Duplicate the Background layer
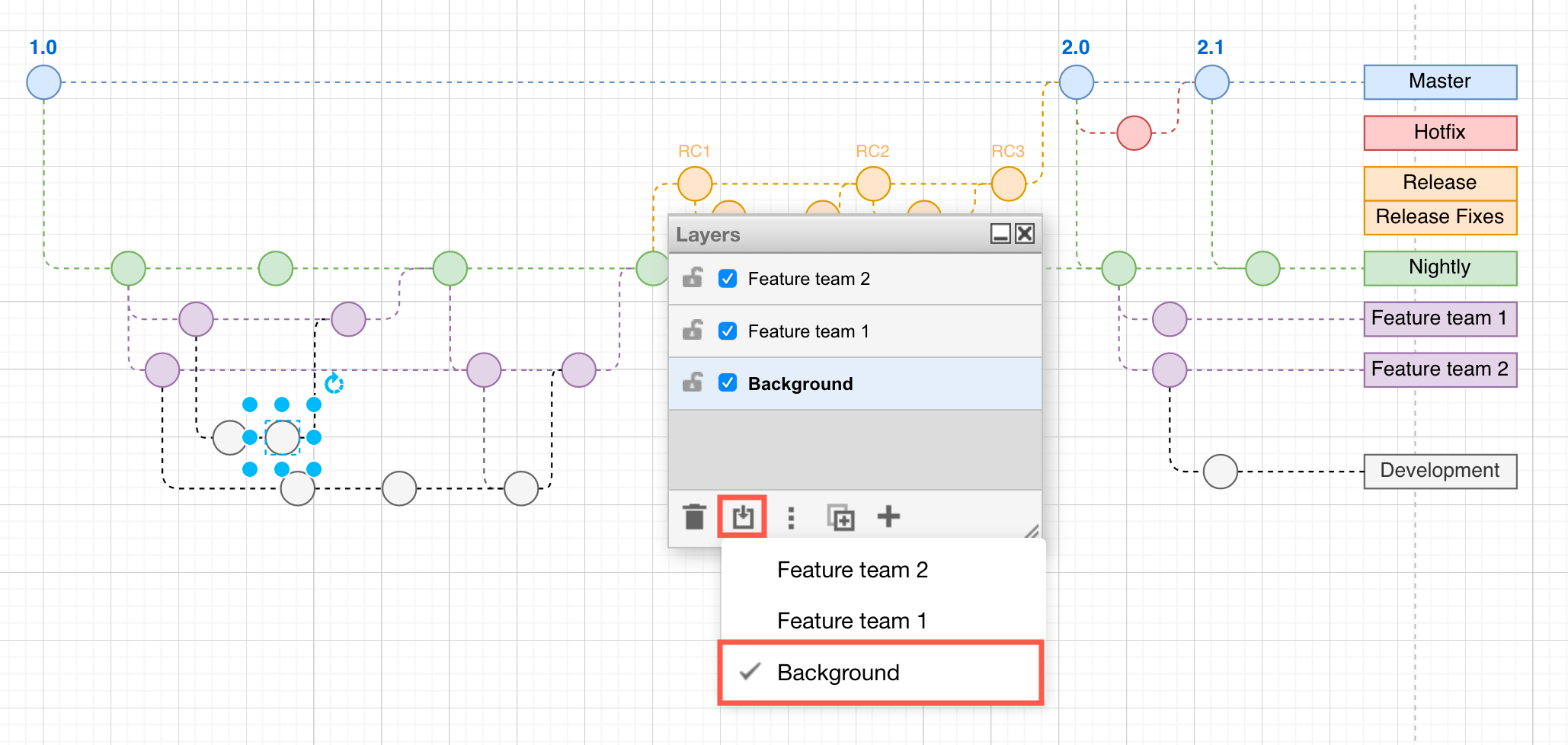Screen dimensions: 1568x745 [x=840, y=517]
